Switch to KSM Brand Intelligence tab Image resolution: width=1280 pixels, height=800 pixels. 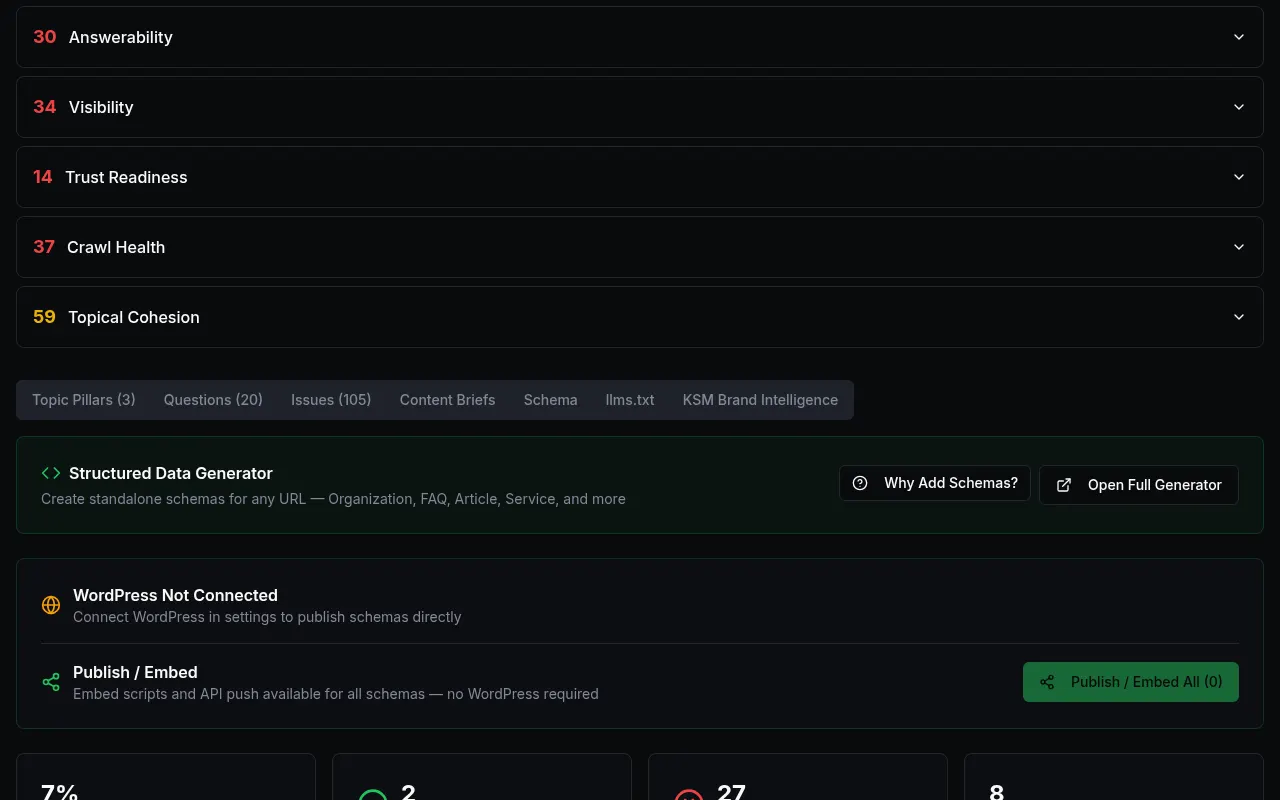[x=760, y=400]
